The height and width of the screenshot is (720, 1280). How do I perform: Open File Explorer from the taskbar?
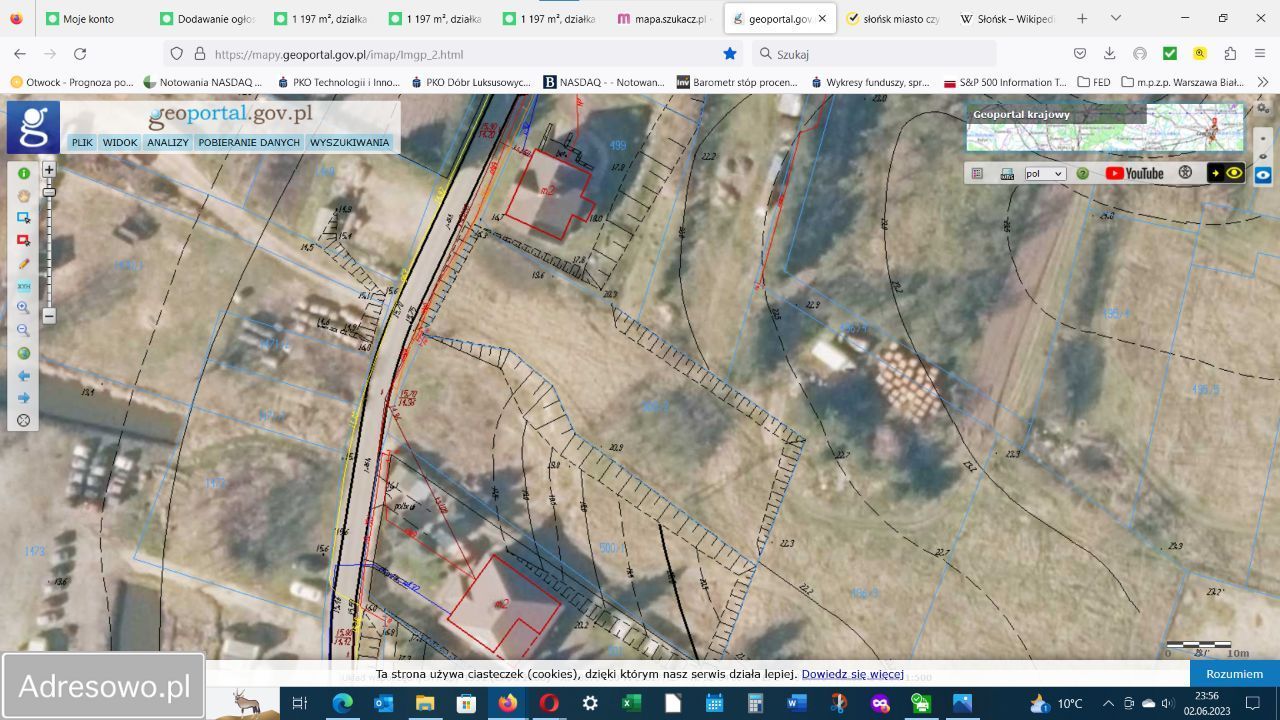click(425, 704)
